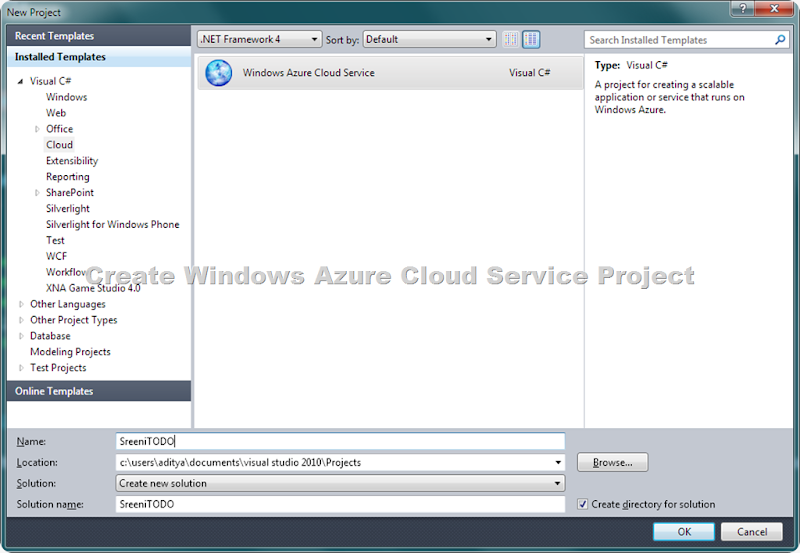Open the Solution 'Create new solution' dropdown
The width and height of the screenshot is (800, 553).
click(340, 483)
